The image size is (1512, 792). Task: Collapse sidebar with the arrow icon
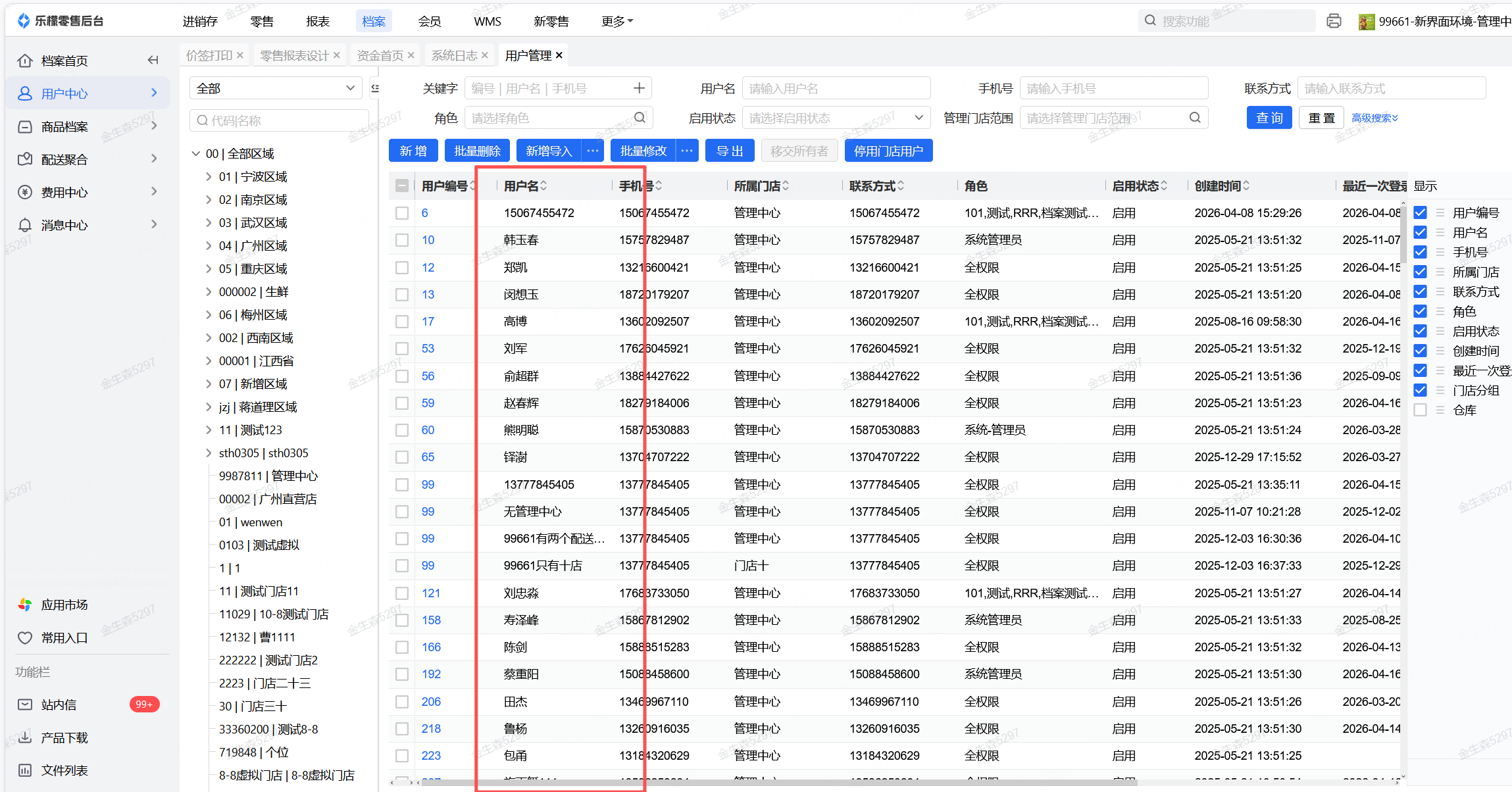click(153, 61)
